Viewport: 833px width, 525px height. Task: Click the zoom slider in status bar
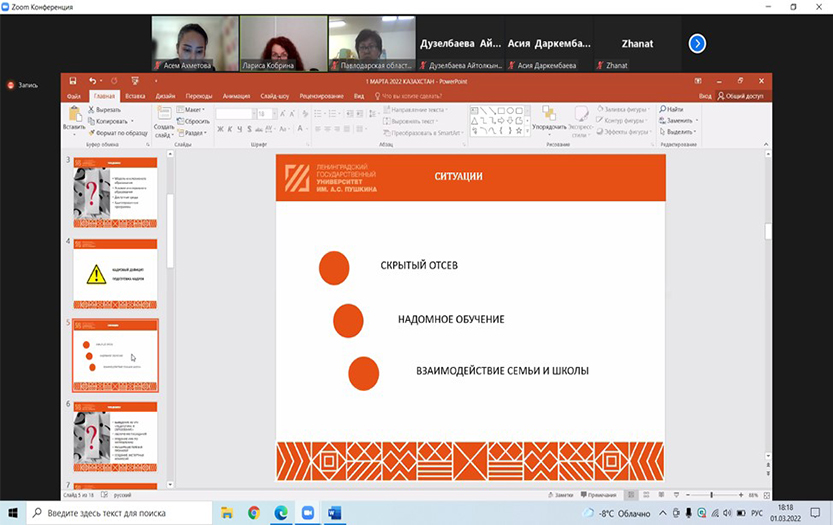pos(711,495)
